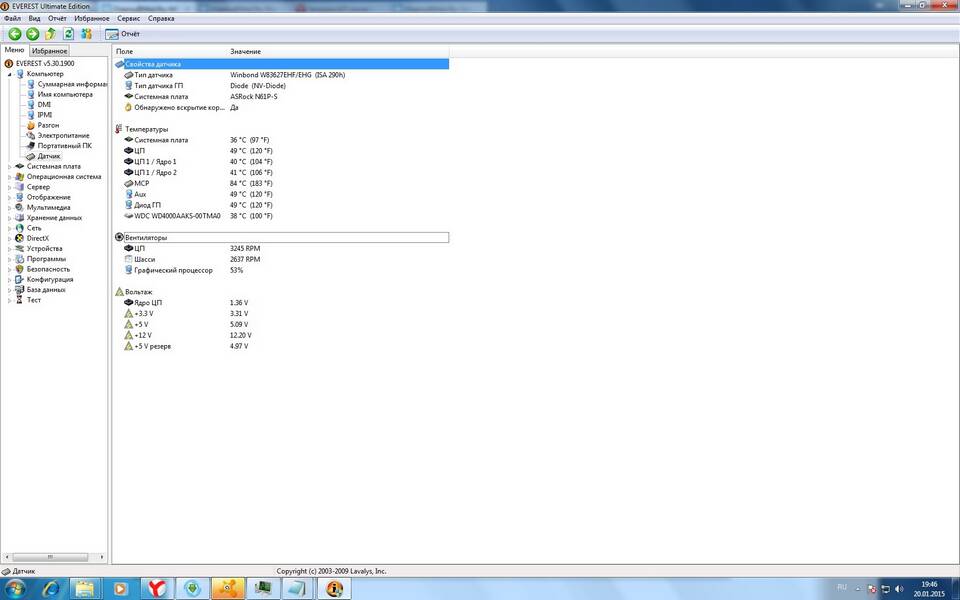
Task: Click the Internet Explorer taskbar icon
Action: tap(50, 588)
